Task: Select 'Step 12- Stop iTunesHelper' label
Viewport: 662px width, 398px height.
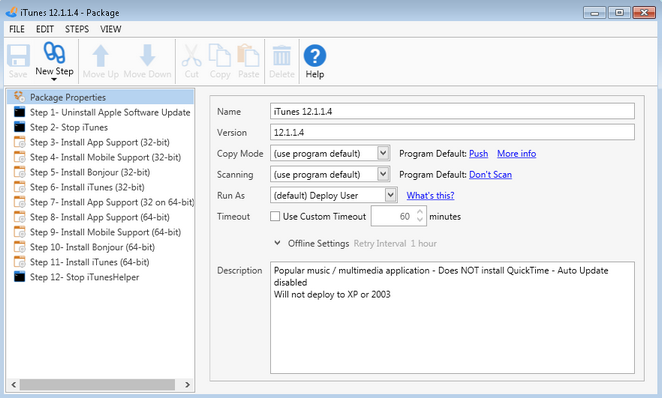Action: [x=84, y=277]
